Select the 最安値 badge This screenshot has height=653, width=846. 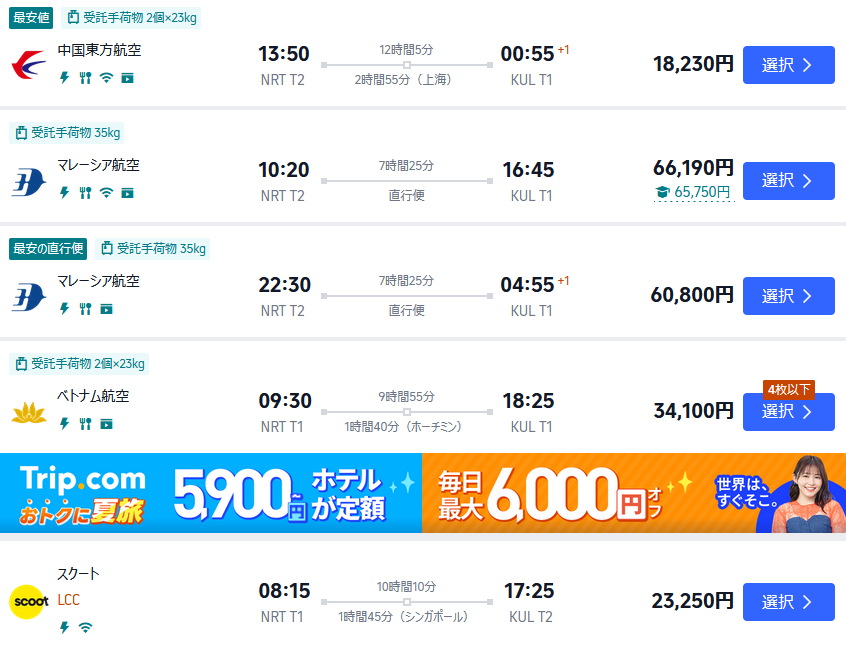click(30, 18)
